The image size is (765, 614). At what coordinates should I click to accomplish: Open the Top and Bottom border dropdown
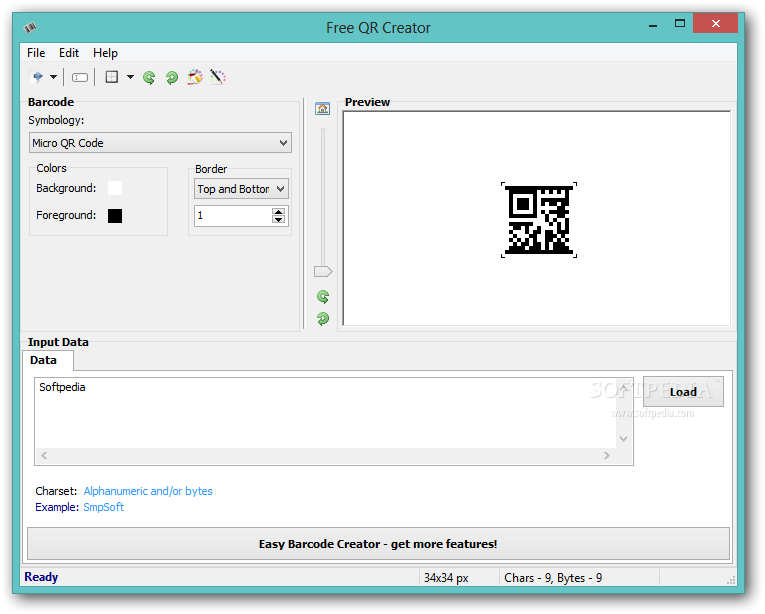(x=241, y=189)
